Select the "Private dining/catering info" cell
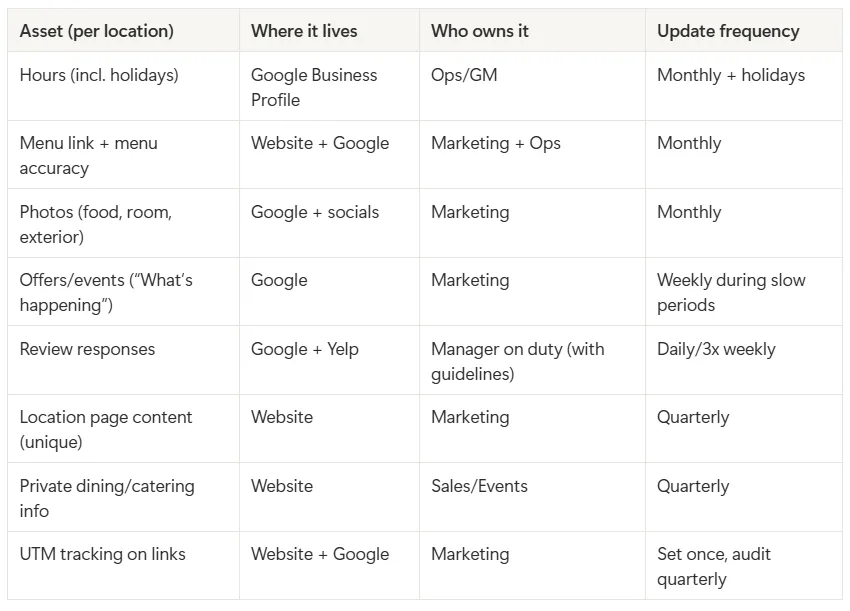Image resolution: width=850 pixels, height=611 pixels. [107, 498]
